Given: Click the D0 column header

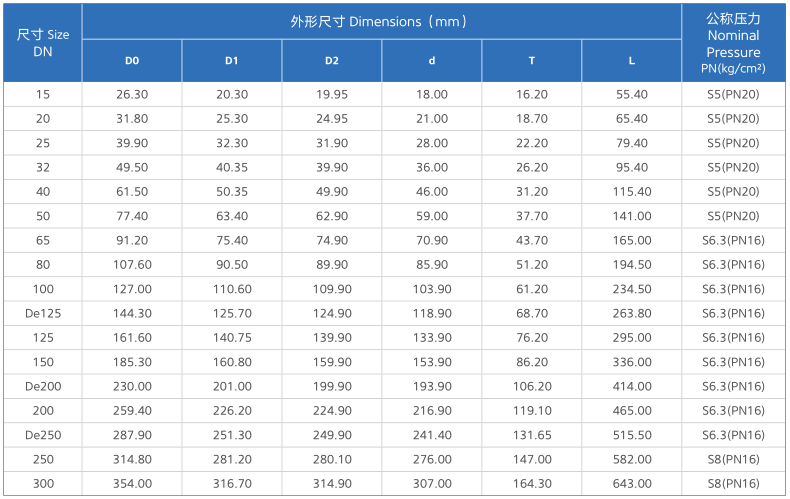Looking at the screenshot, I should 132,61.
